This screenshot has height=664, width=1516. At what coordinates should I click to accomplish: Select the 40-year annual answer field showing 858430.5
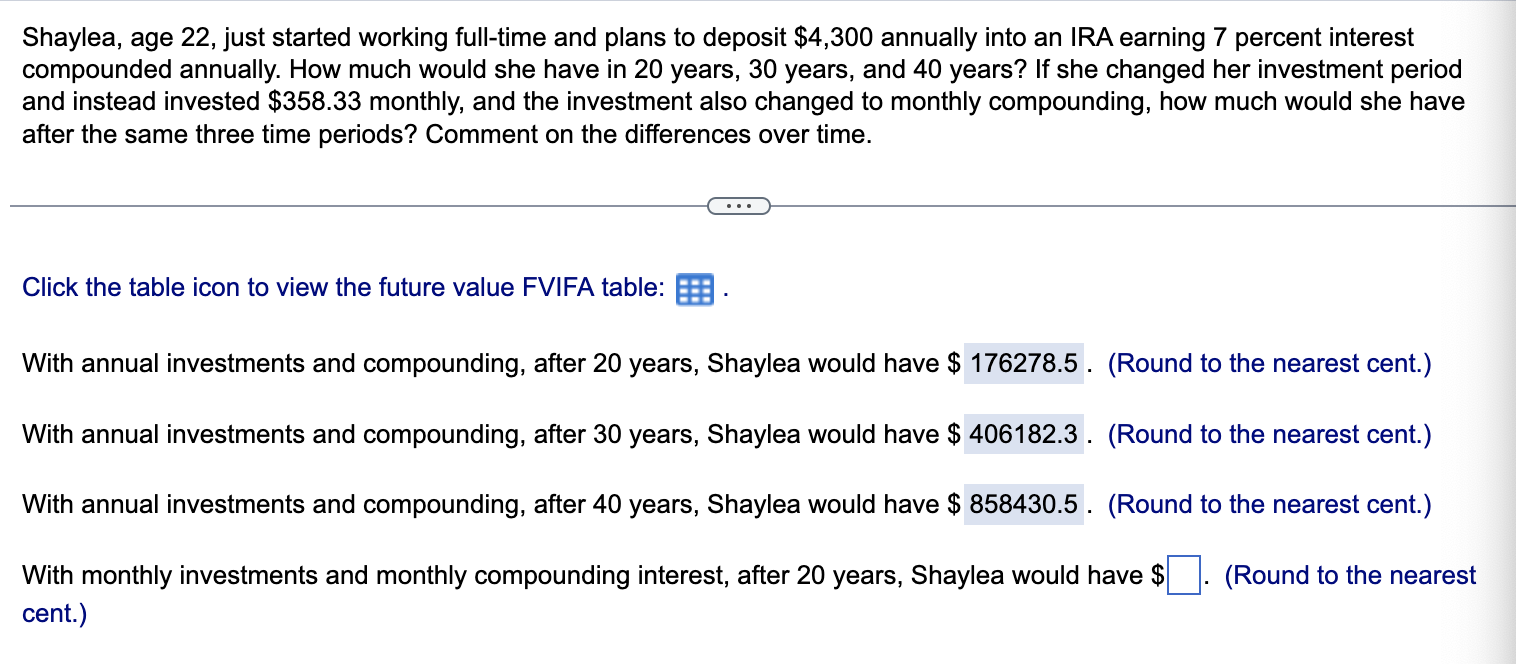[x=1022, y=505]
